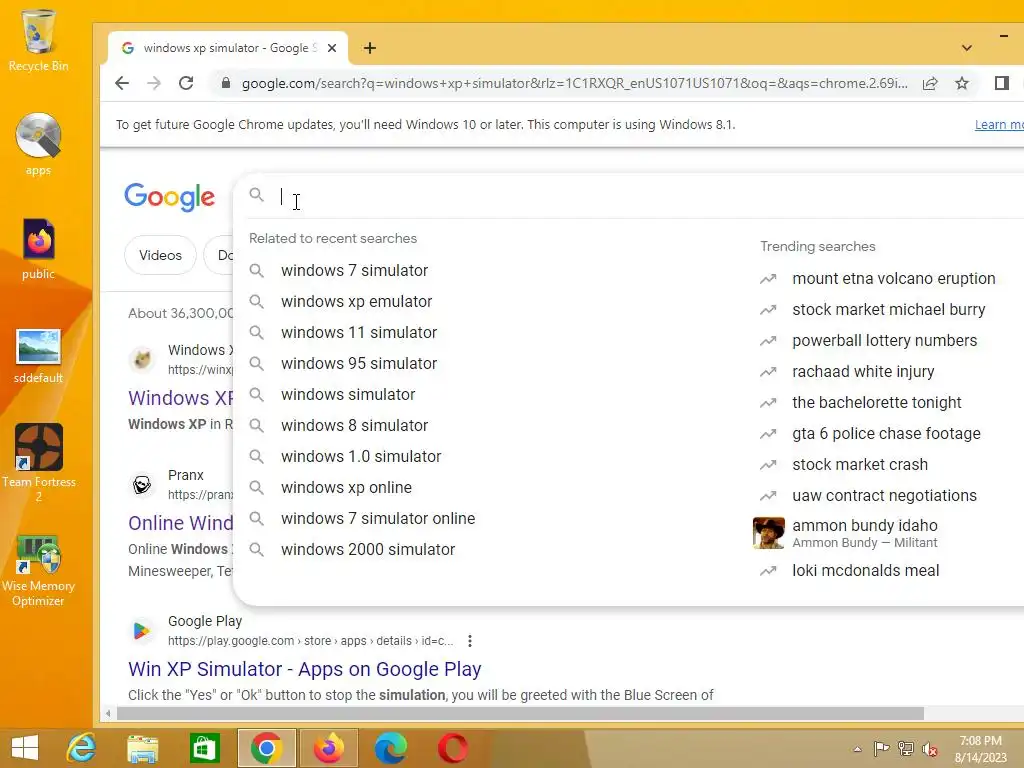
Task: Open trending loki mcdonalds meal
Action: [x=865, y=571]
